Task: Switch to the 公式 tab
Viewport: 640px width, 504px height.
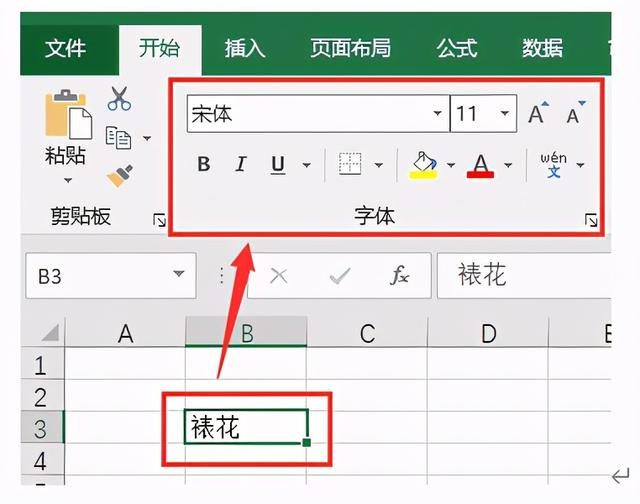Action: 457,48
